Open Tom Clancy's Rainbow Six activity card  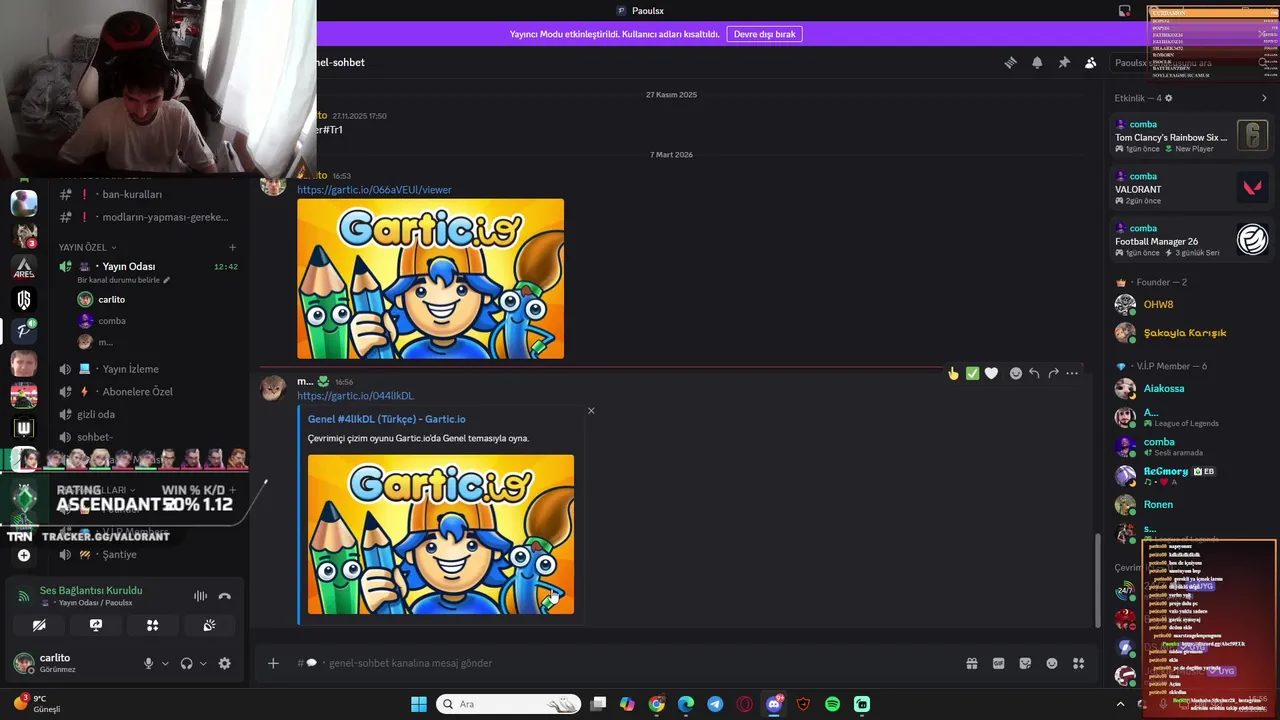click(x=1190, y=136)
